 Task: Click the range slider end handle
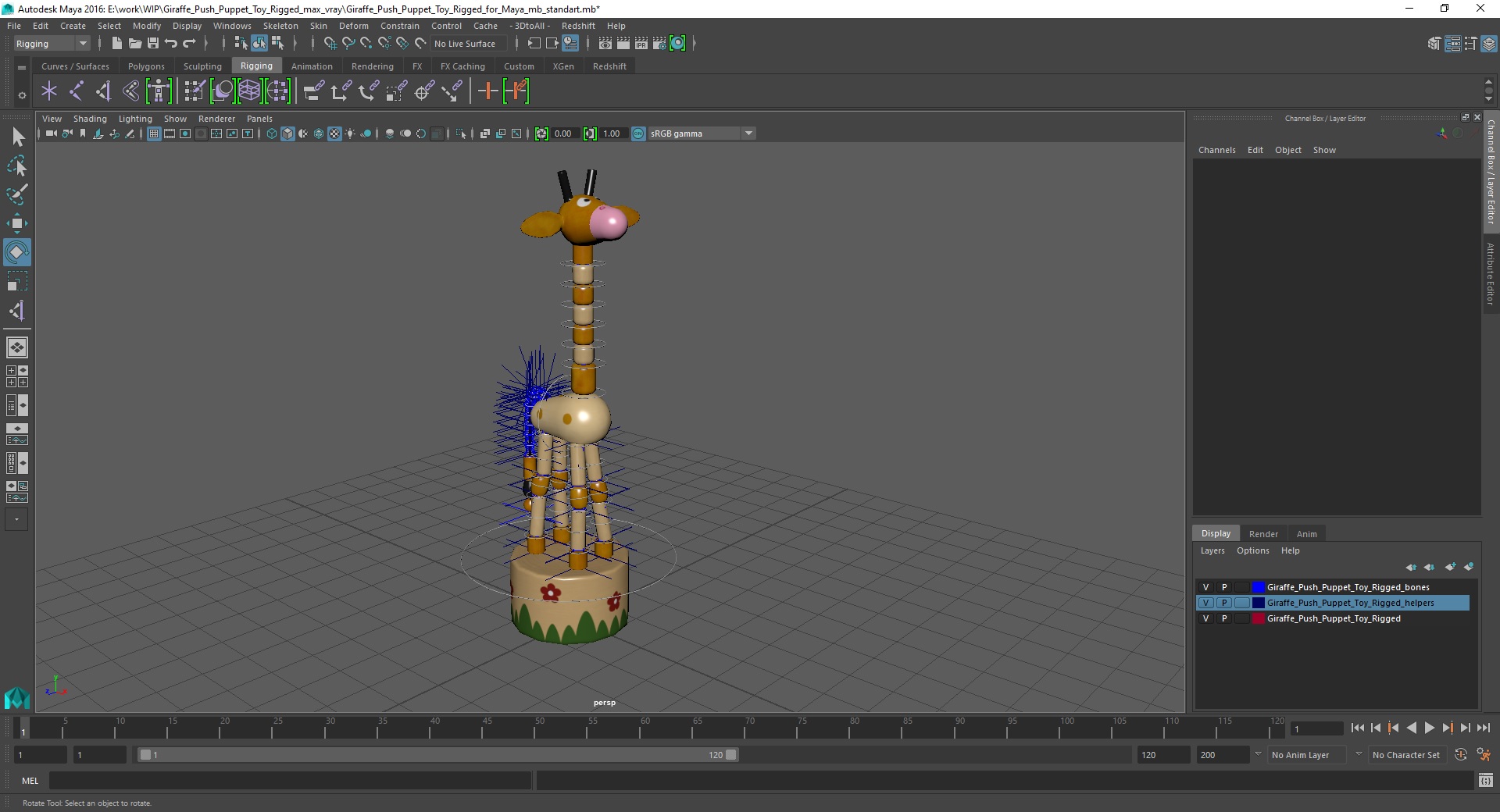(731, 755)
